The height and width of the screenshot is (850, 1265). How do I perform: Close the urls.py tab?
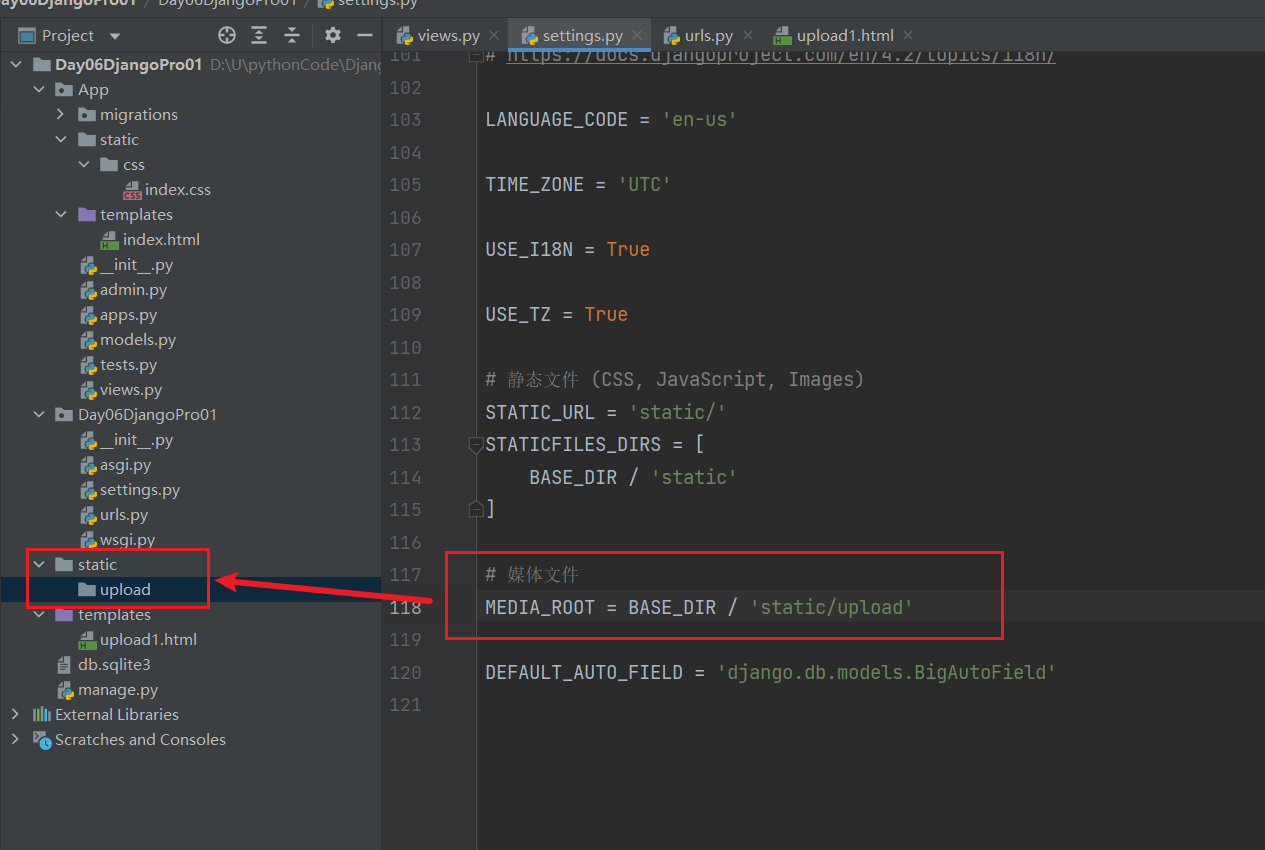pos(746,36)
